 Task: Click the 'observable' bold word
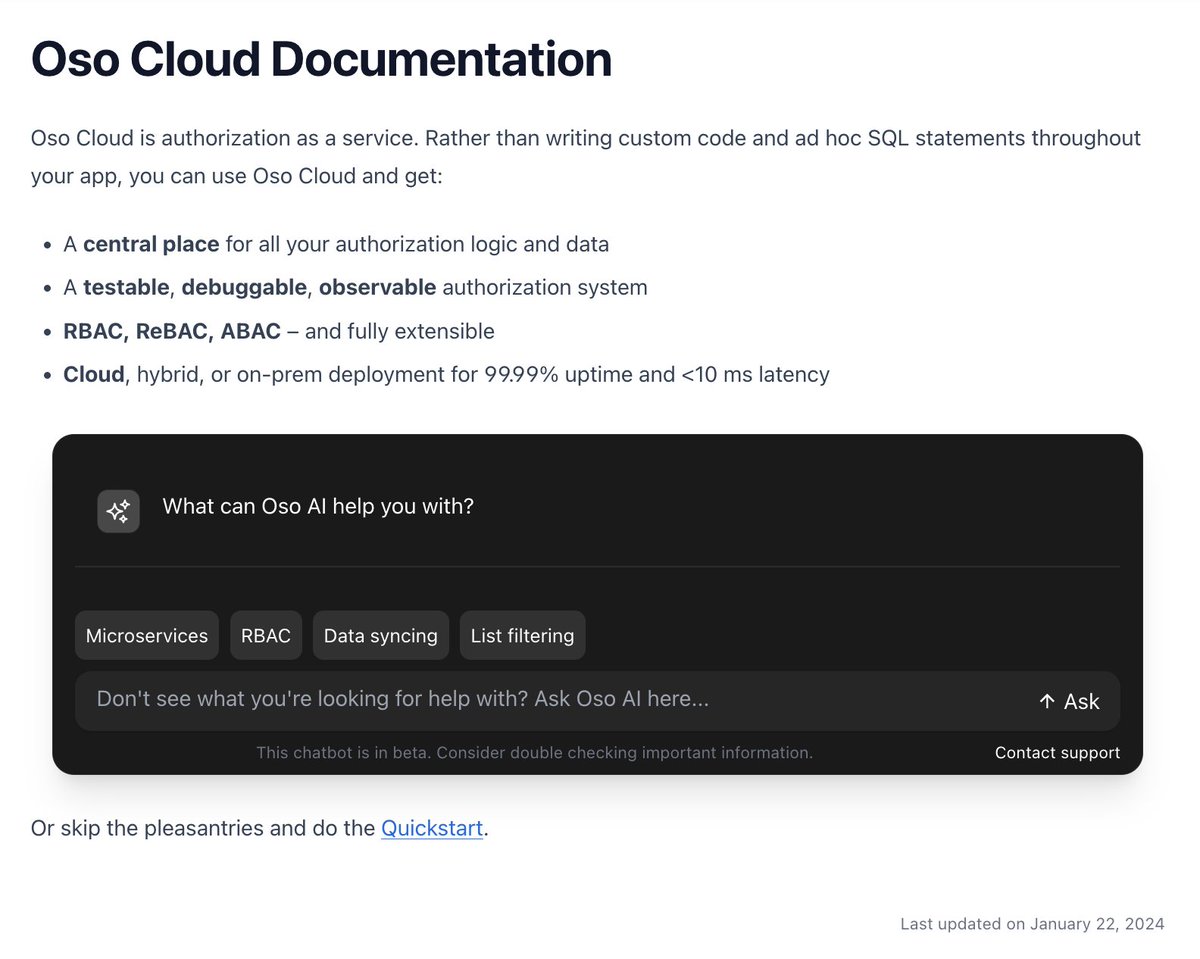pyautogui.click(x=377, y=288)
